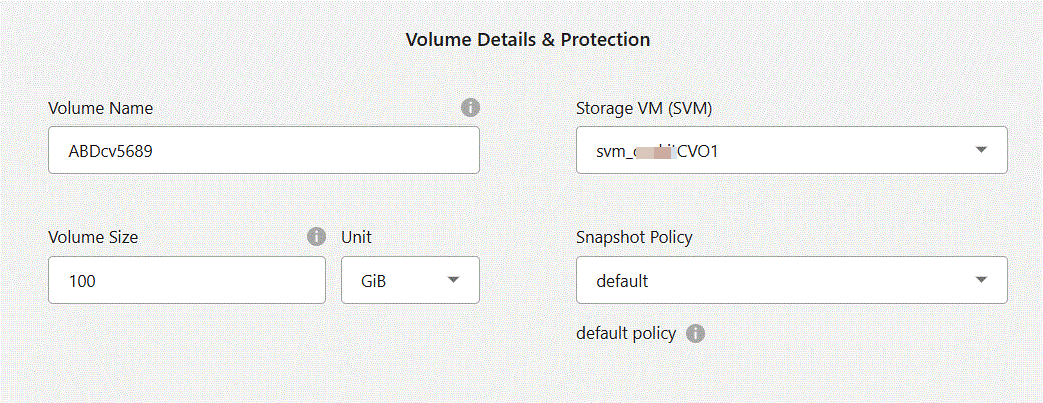Select the GiB value in Unit box

(x=374, y=282)
